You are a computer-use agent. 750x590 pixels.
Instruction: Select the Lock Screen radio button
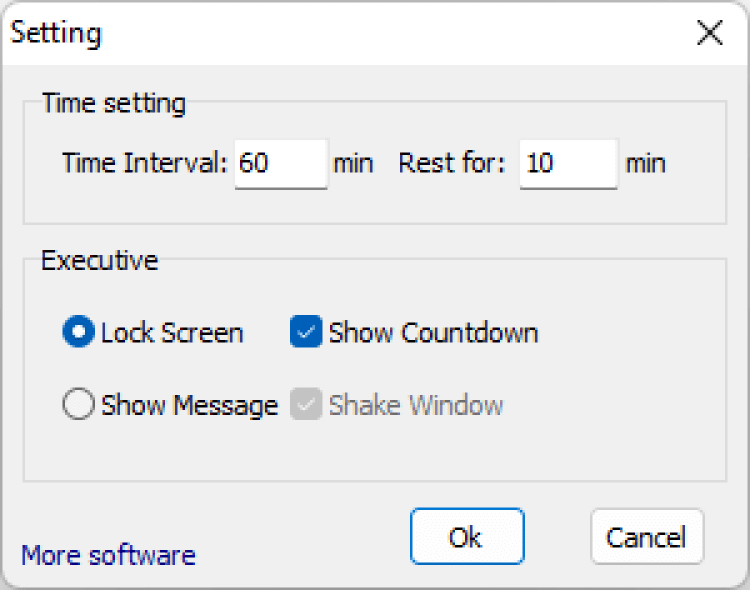78,333
